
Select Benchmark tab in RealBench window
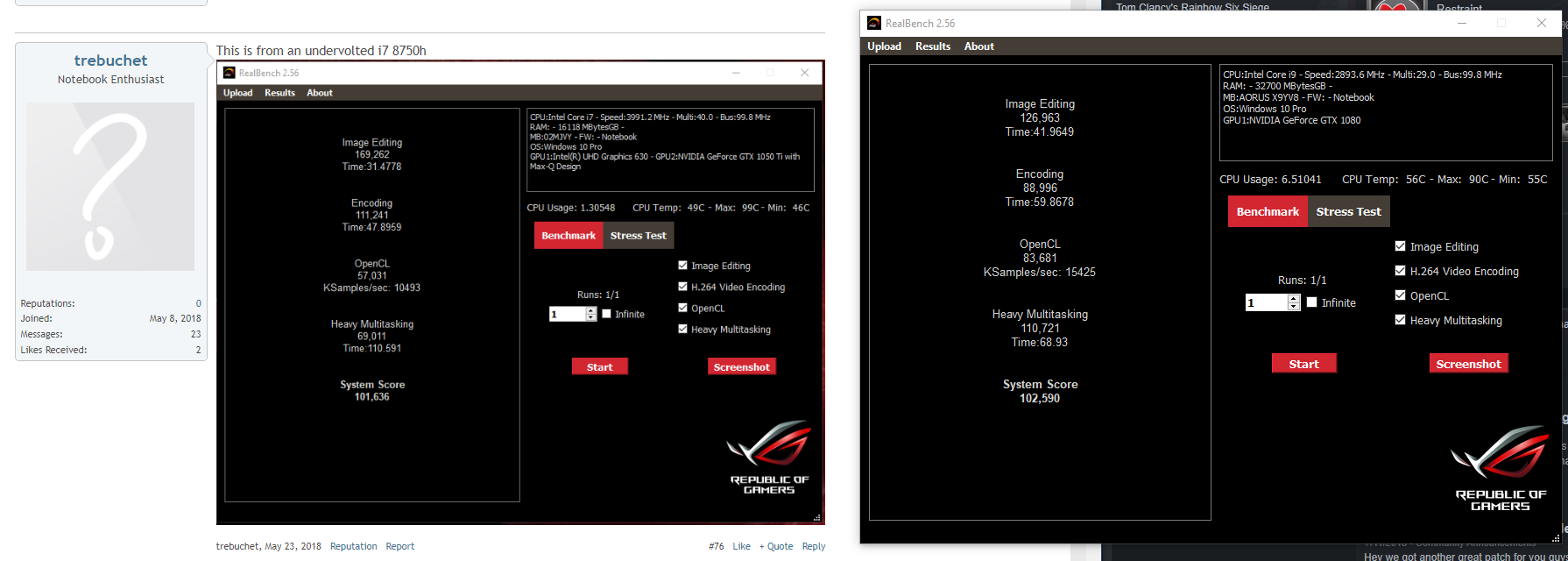[x=1268, y=212]
